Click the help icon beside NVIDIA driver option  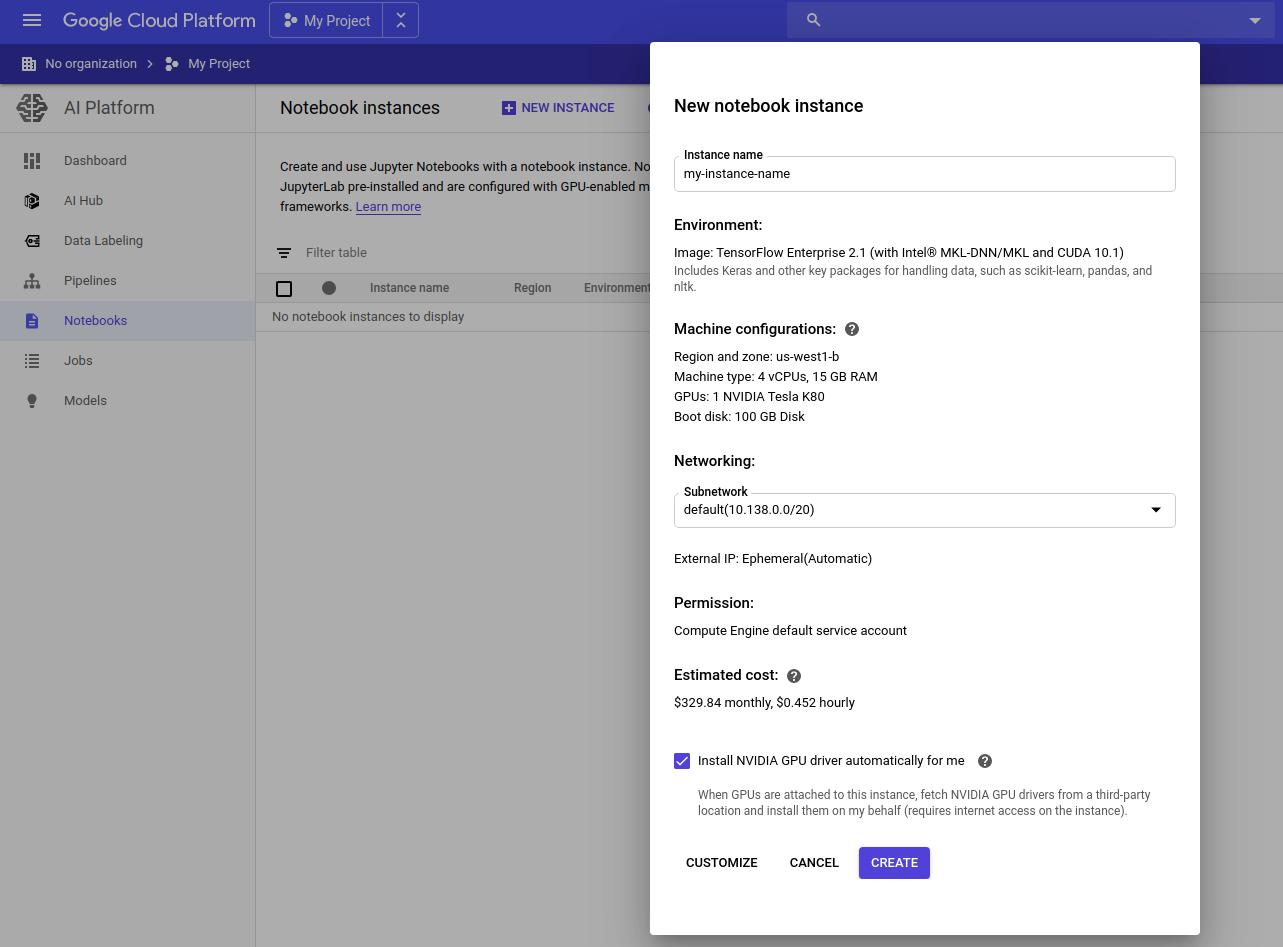[x=985, y=761]
